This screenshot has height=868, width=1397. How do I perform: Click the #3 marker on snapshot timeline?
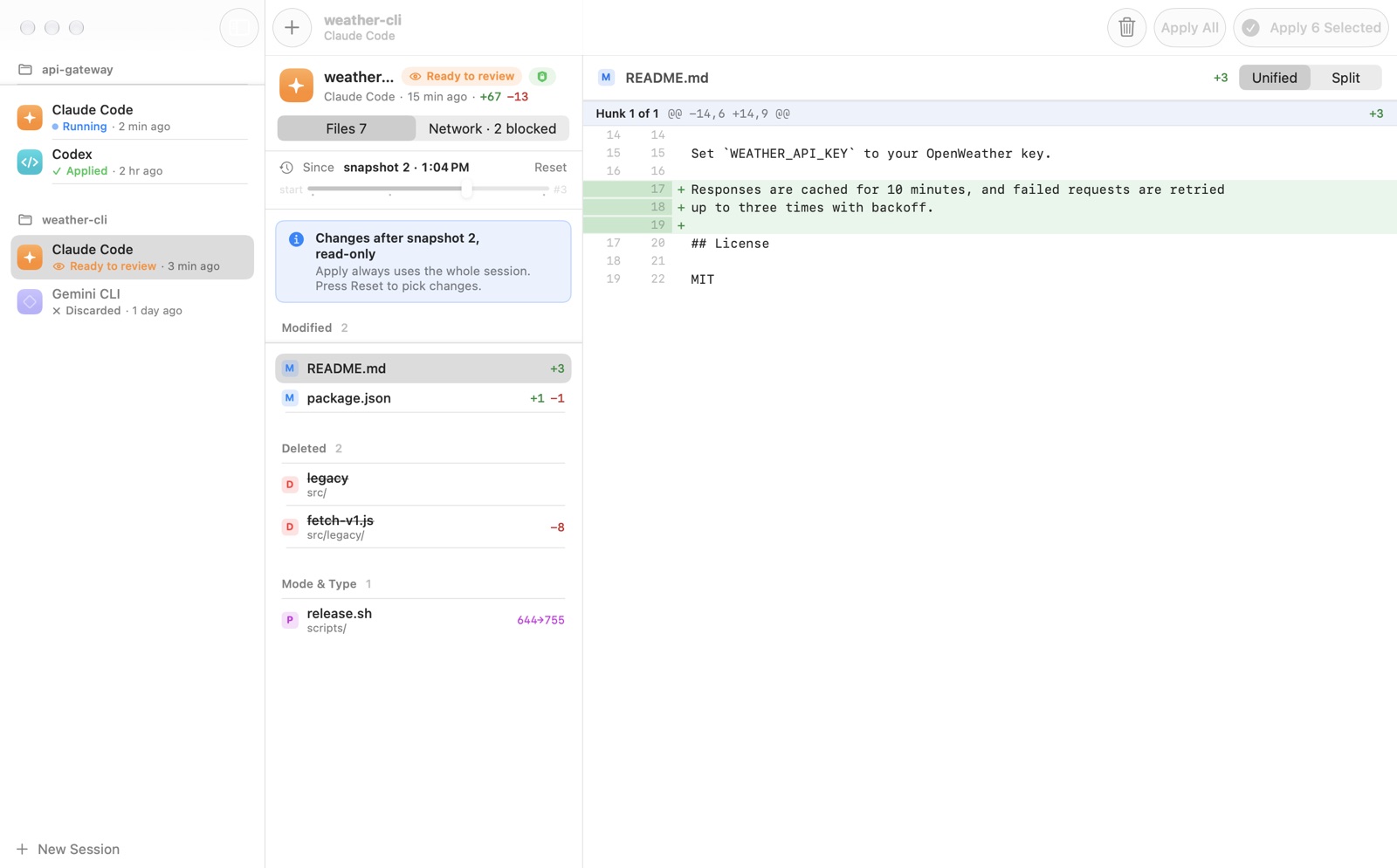point(560,189)
